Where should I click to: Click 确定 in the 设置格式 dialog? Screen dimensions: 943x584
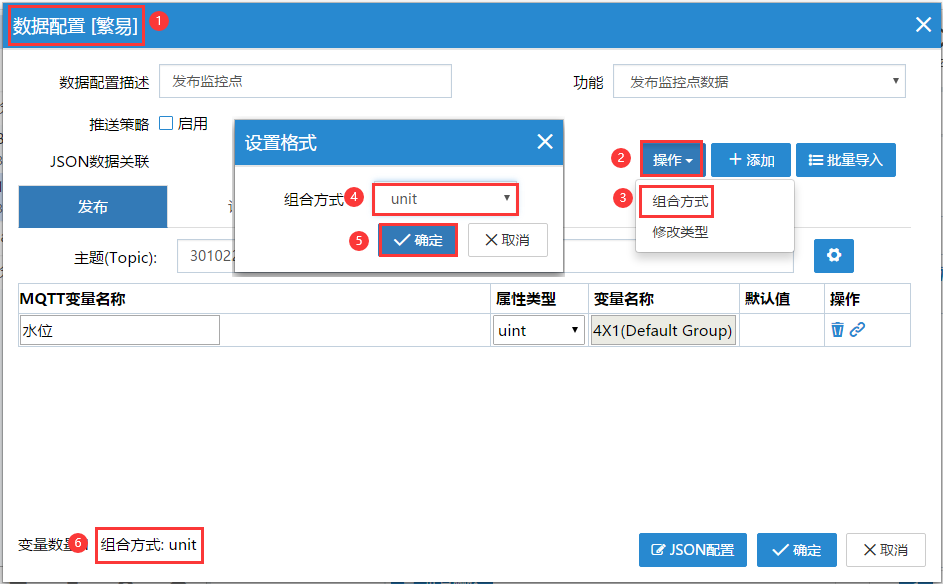coord(418,240)
